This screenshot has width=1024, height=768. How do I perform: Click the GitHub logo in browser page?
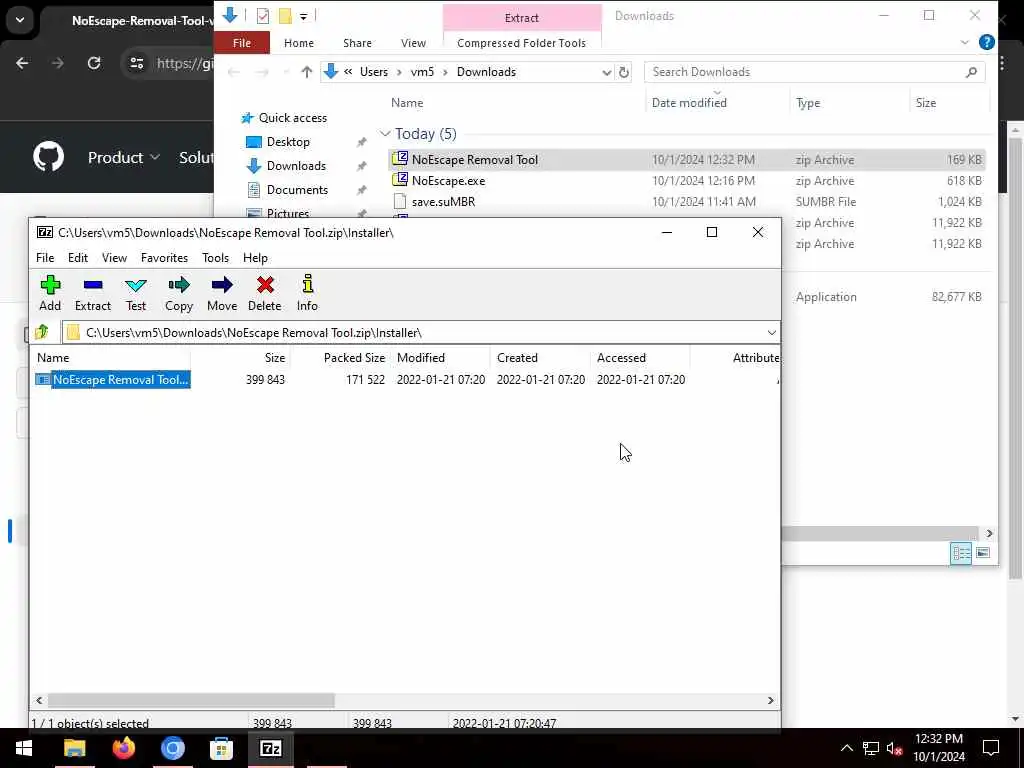tap(48, 157)
